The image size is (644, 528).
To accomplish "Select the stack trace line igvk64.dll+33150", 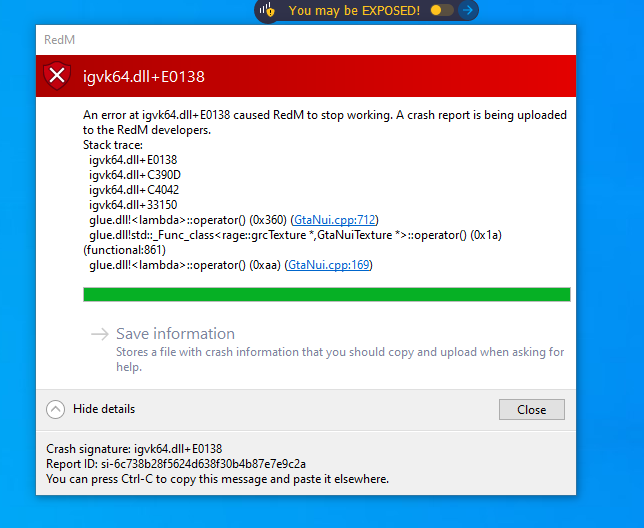I will [133, 205].
